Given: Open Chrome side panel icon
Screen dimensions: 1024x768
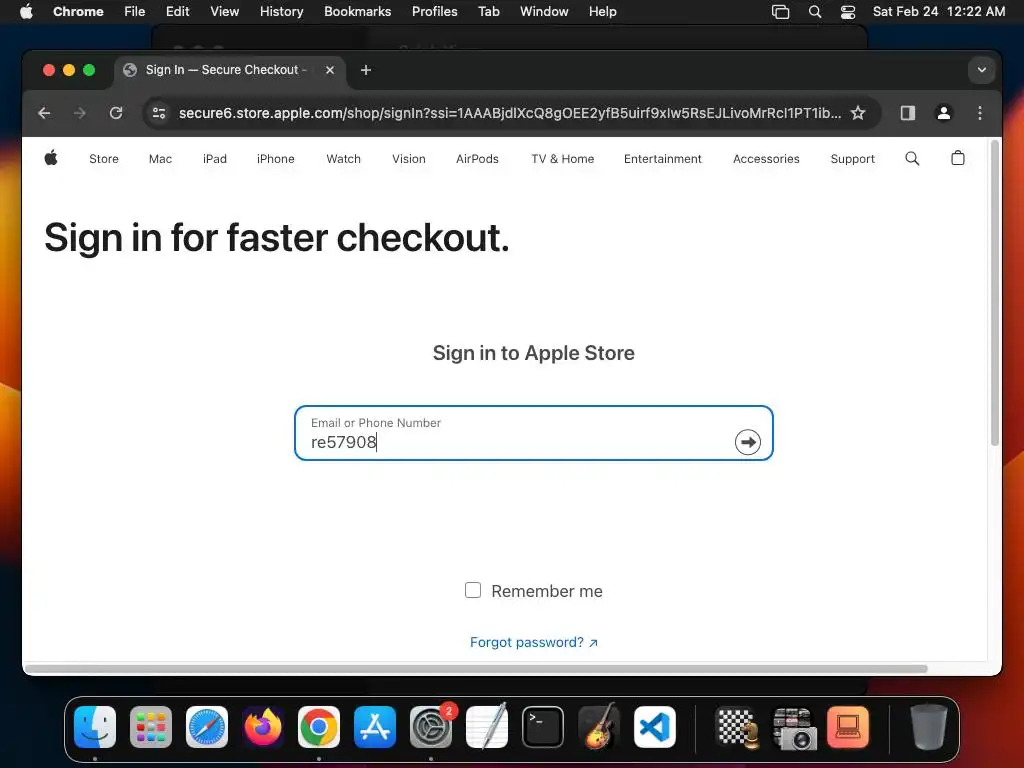Looking at the screenshot, I should [908, 113].
